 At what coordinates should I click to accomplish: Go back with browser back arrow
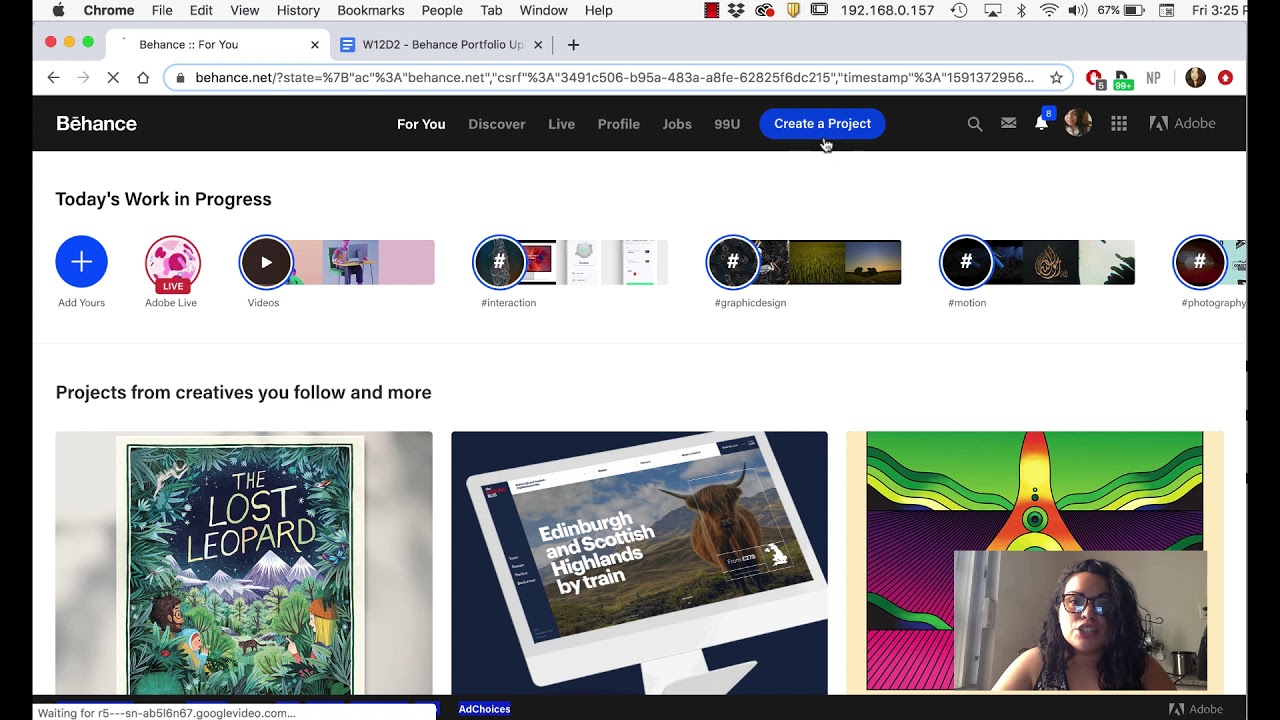pyautogui.click(x=53, y=78)
